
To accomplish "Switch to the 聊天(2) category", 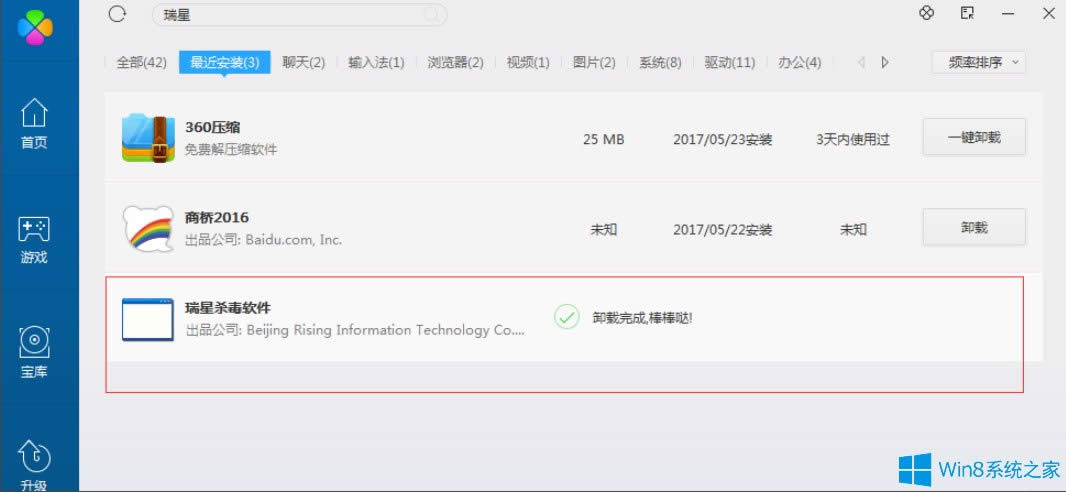I will (x=304, y=63).
